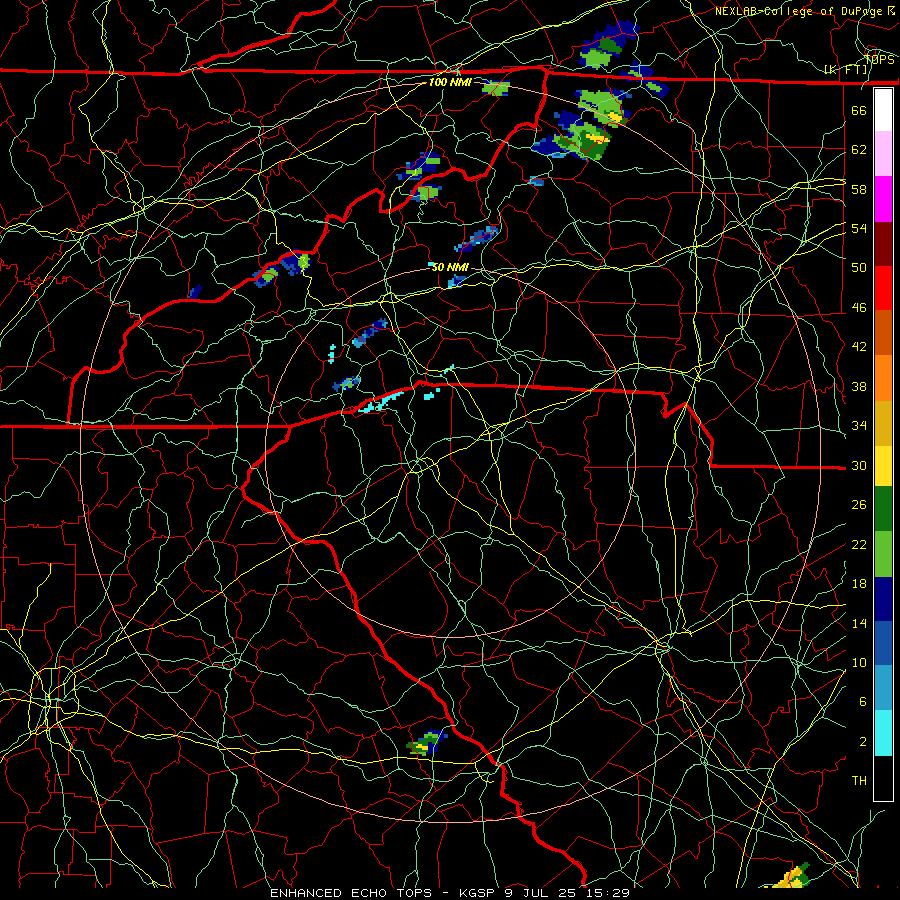Click the 42 value on the legend
Screen dimensions: 900x900
[x=859, y=347]
